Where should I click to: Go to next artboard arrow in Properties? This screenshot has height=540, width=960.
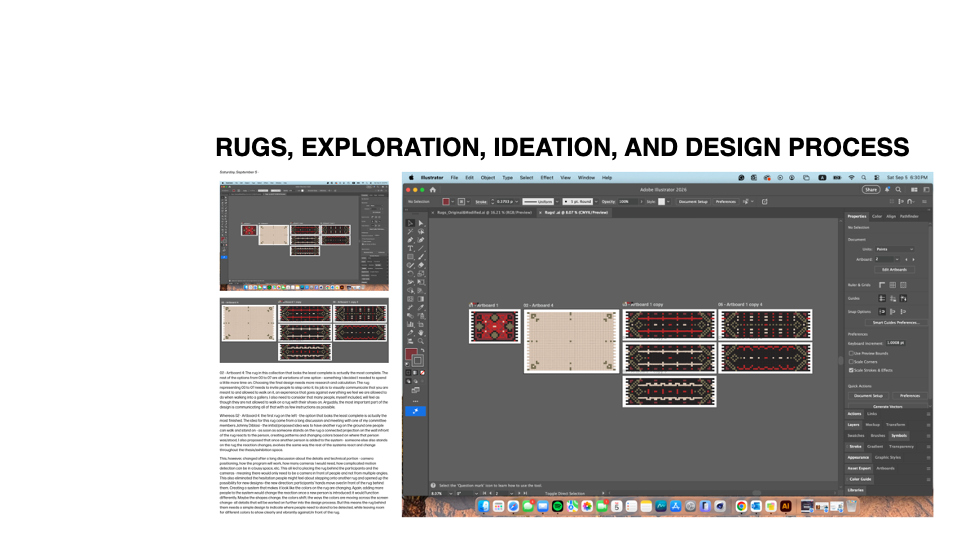pos(913,259)
